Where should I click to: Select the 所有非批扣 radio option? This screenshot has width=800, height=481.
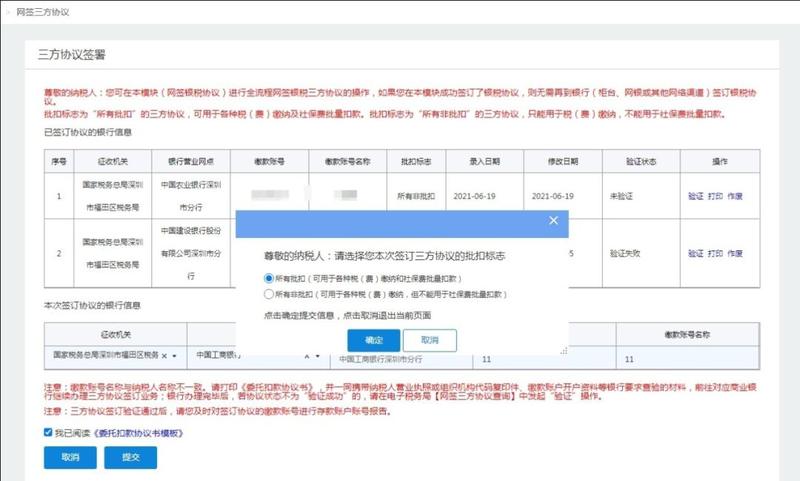tap(268, 295)
